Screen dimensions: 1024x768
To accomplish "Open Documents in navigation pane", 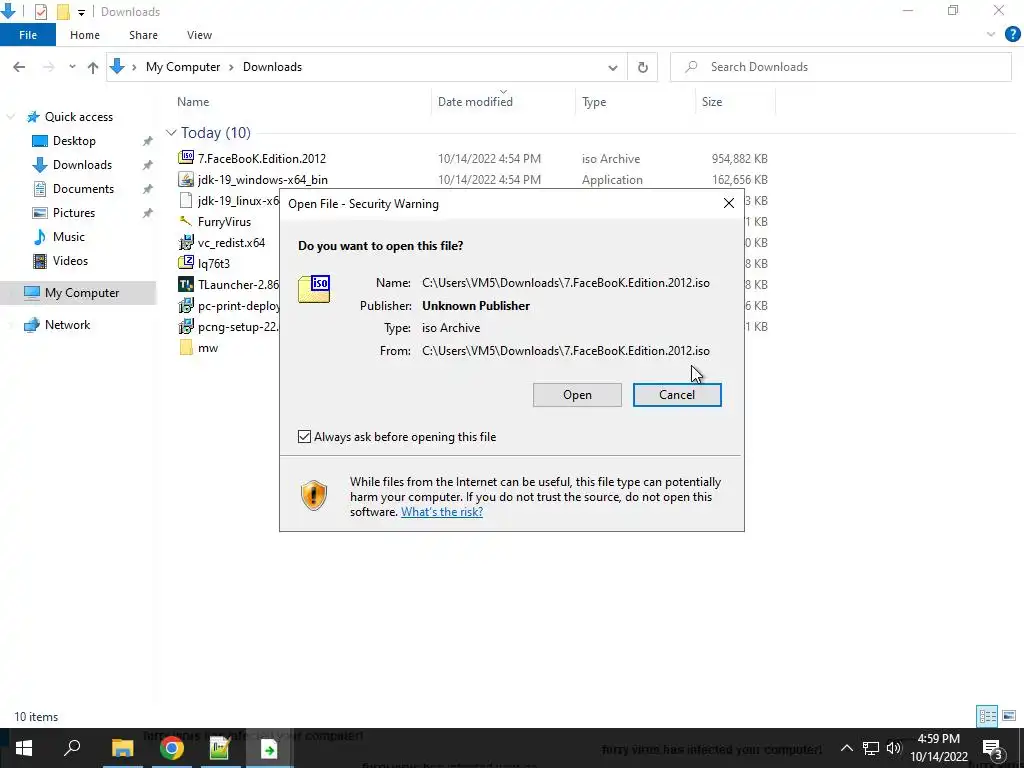I will tap(83, 189).
